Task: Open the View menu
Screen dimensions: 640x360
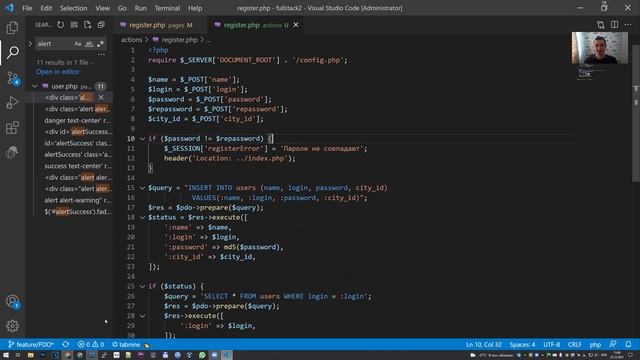Action: coord(102,8)
